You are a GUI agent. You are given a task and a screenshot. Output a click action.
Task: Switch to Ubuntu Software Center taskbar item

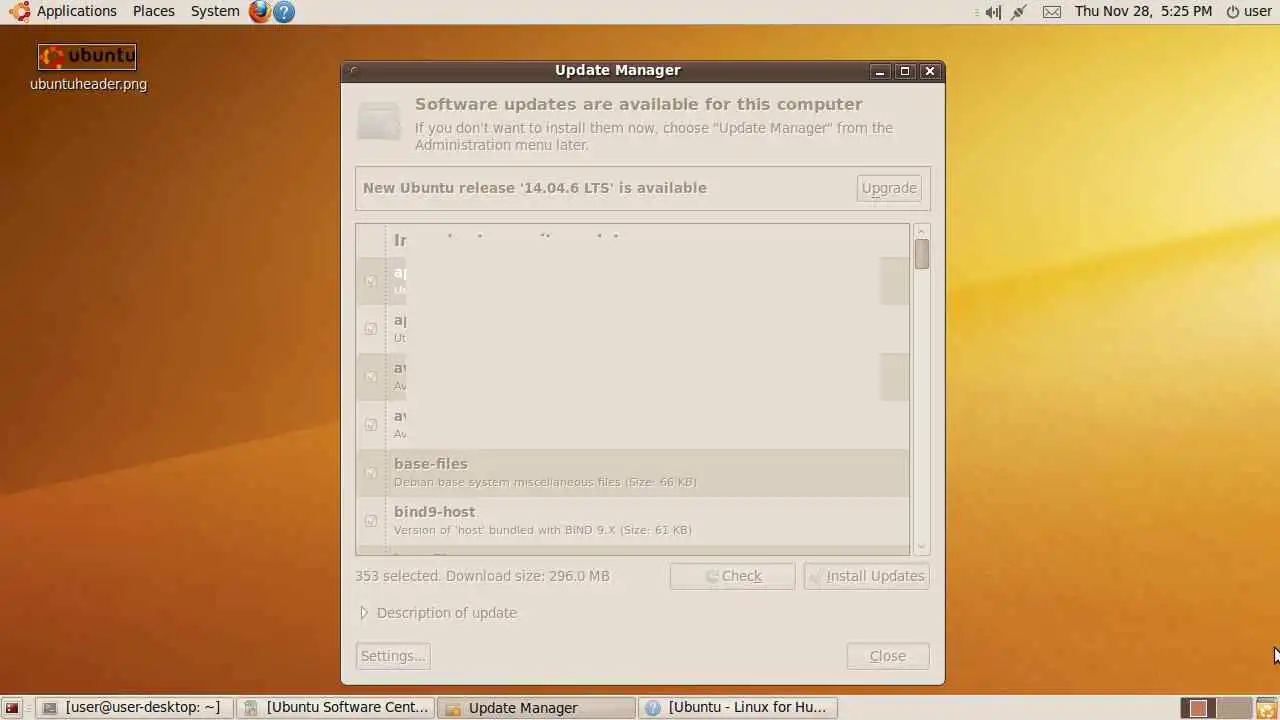point(336,708)
